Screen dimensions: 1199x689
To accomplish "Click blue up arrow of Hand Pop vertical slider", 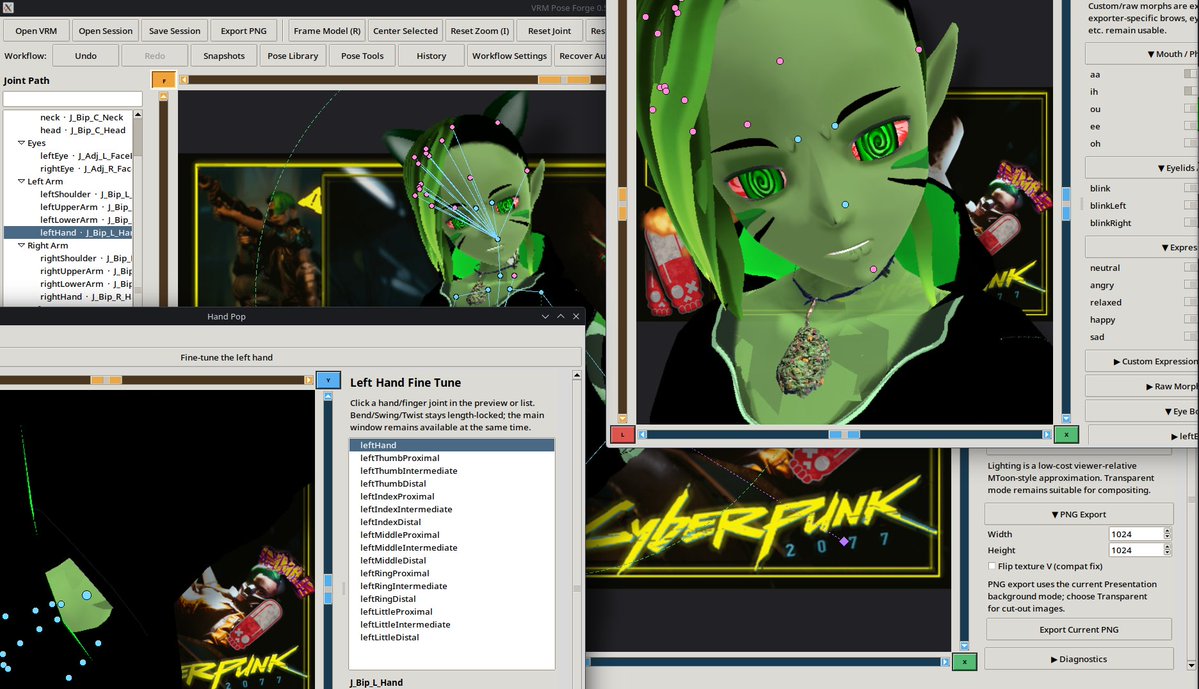I will 328,396.
